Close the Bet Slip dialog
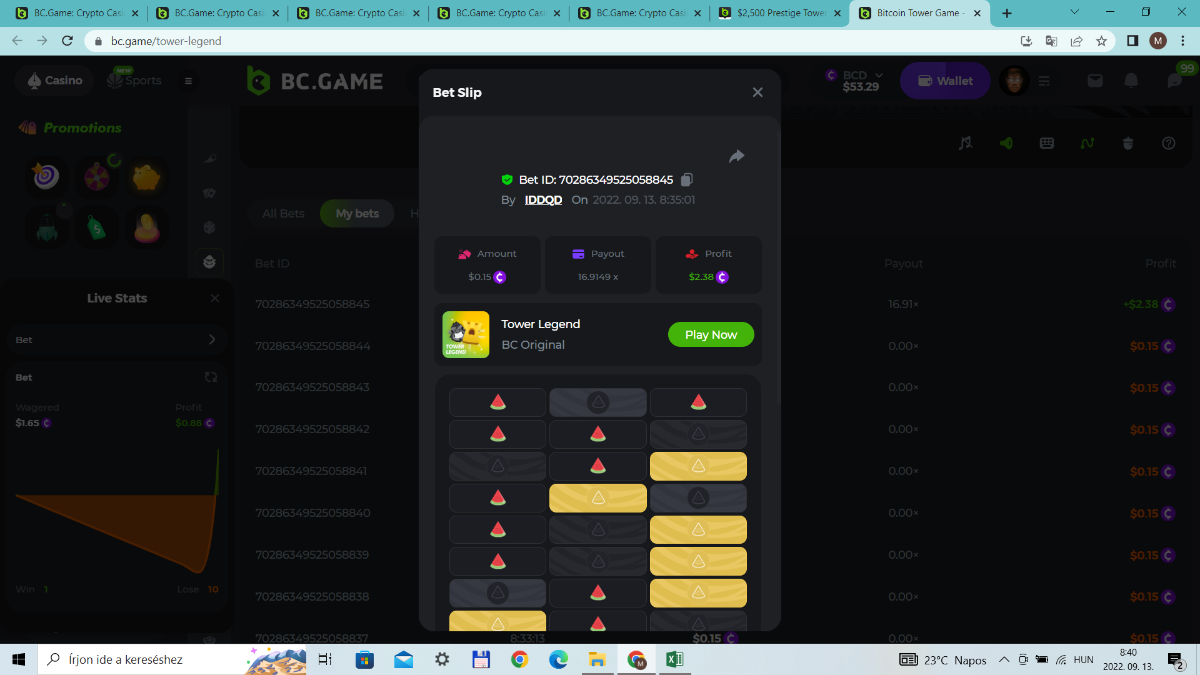The width and height of the screenshot is (1200, 675). pyautogui.click(x=757, y=92)
